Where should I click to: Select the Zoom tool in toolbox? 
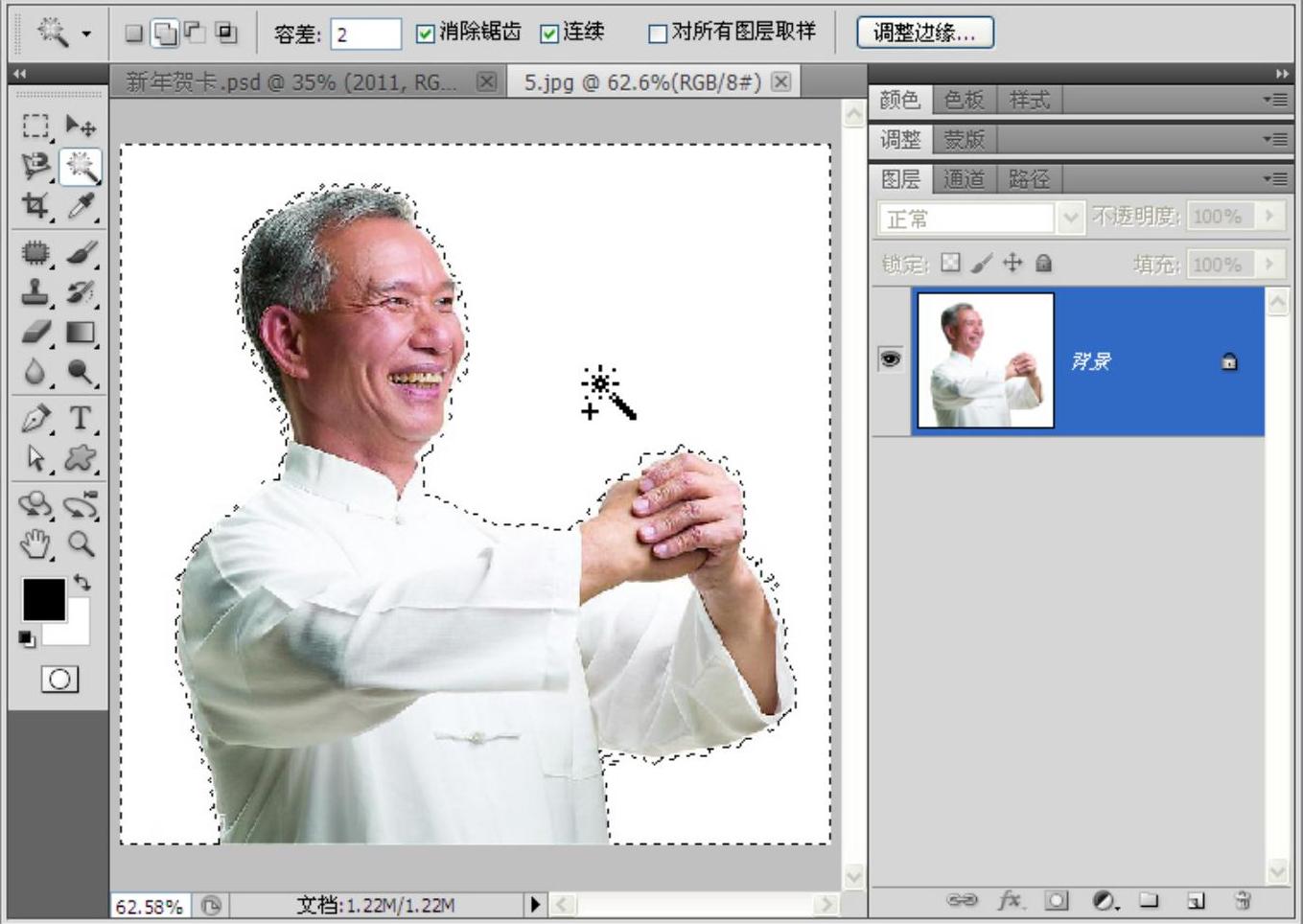[81, 544]
